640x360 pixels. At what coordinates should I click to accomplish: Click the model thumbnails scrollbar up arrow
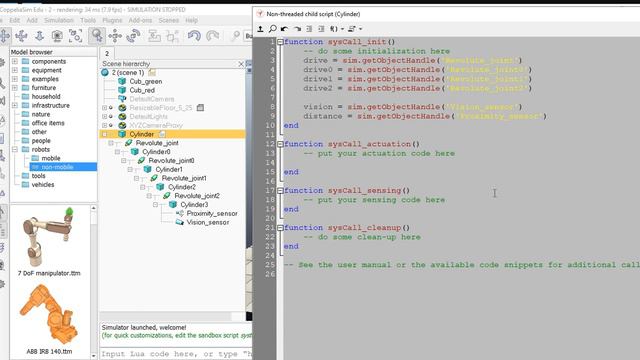[93, 208]
